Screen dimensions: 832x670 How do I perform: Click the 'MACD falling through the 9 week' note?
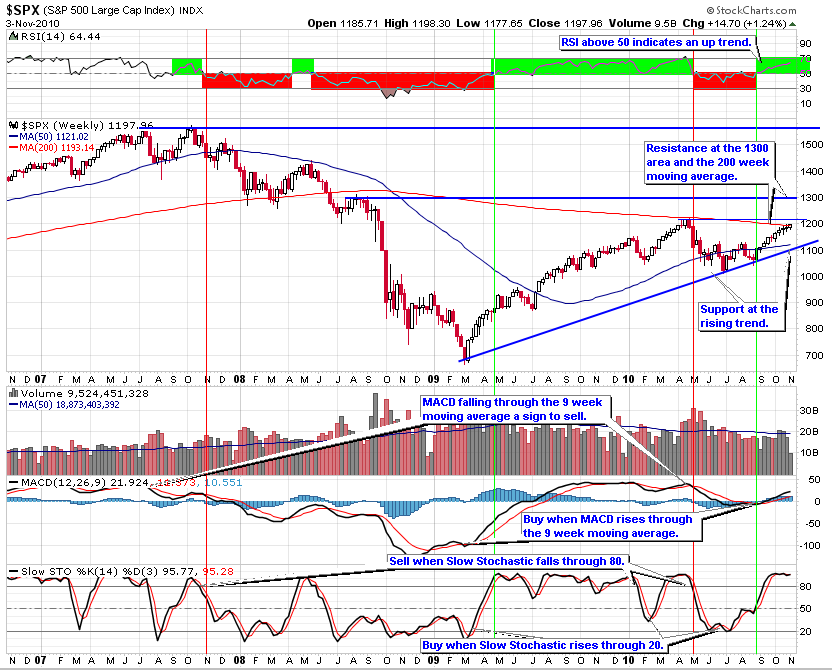click(514, 410)
